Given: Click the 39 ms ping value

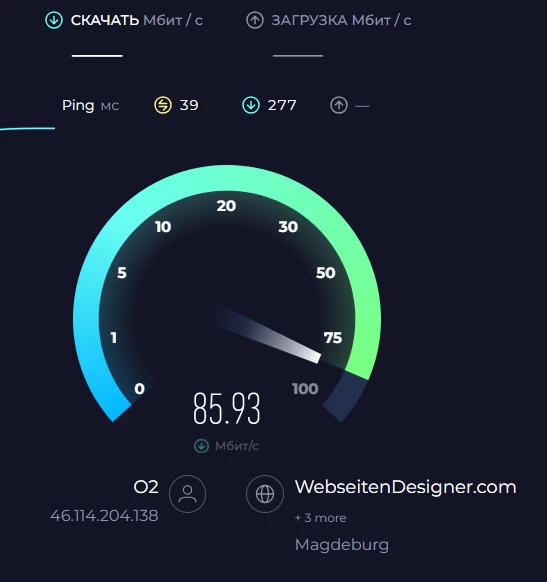Looking at the screenshot, I should 189,105.
